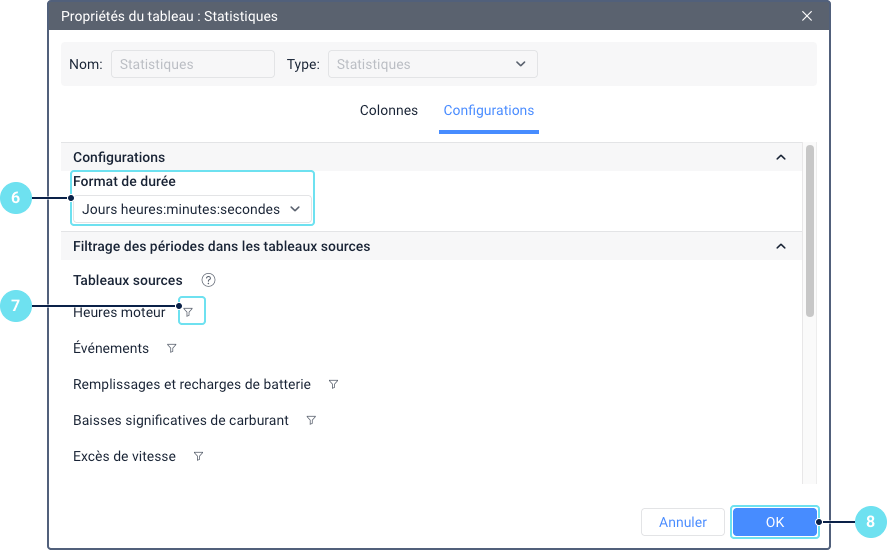Screen dimensions: 887x550
Task: Click the Heures moteur source label
Action: point(119,312)
